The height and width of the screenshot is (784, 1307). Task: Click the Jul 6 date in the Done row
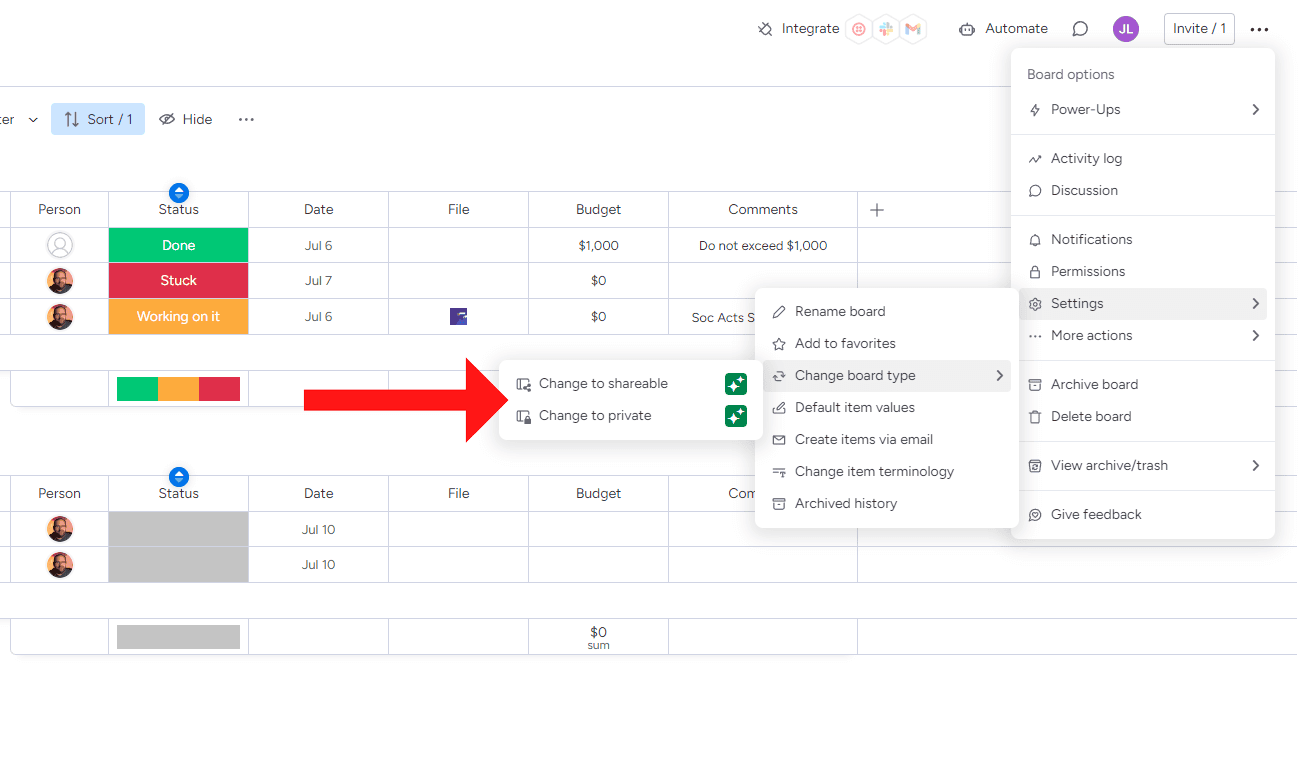click(318, 245)
